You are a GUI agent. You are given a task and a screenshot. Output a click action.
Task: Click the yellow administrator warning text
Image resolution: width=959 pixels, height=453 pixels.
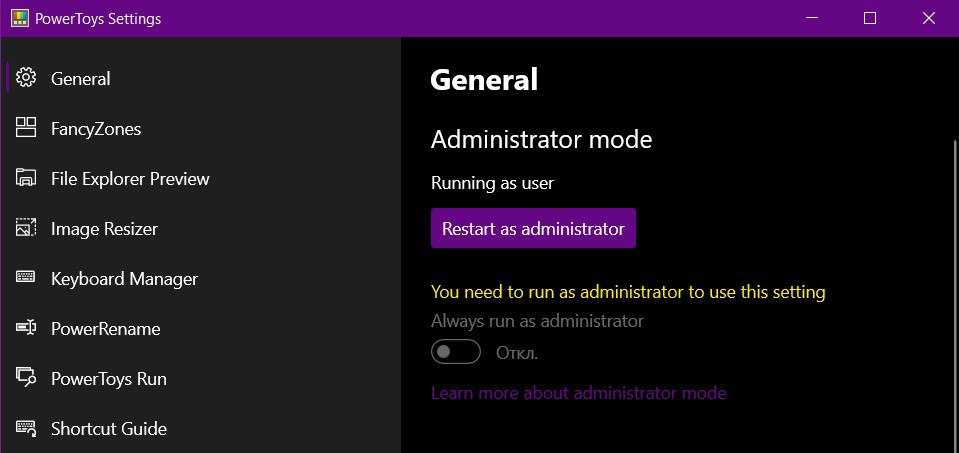[x=628, y=292]
